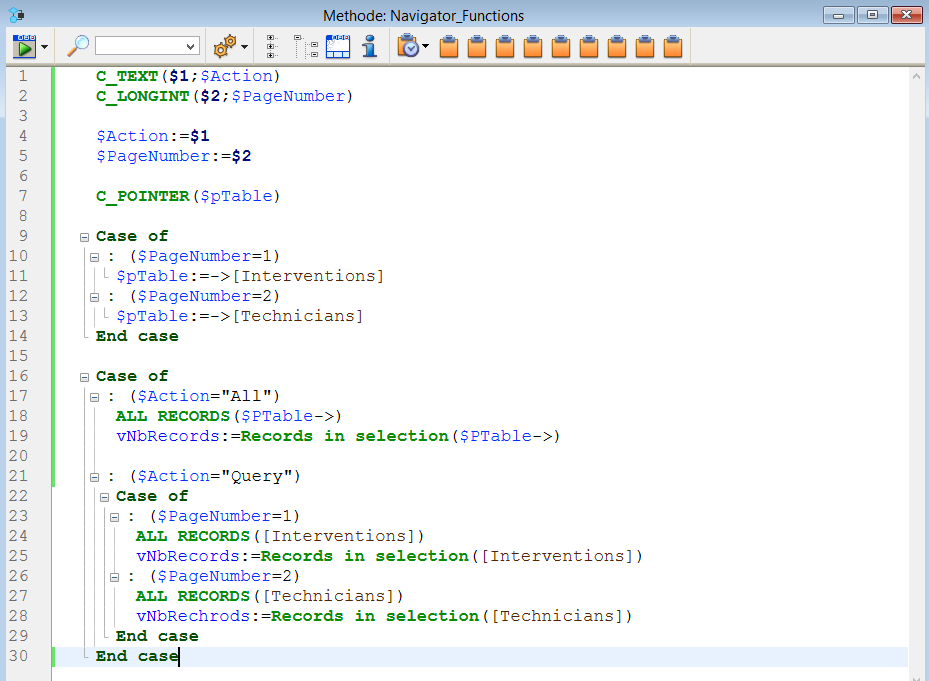Collapse the first Case of block on line 9
The width and height of the screenshot is (929, 681).
[84, 237]
